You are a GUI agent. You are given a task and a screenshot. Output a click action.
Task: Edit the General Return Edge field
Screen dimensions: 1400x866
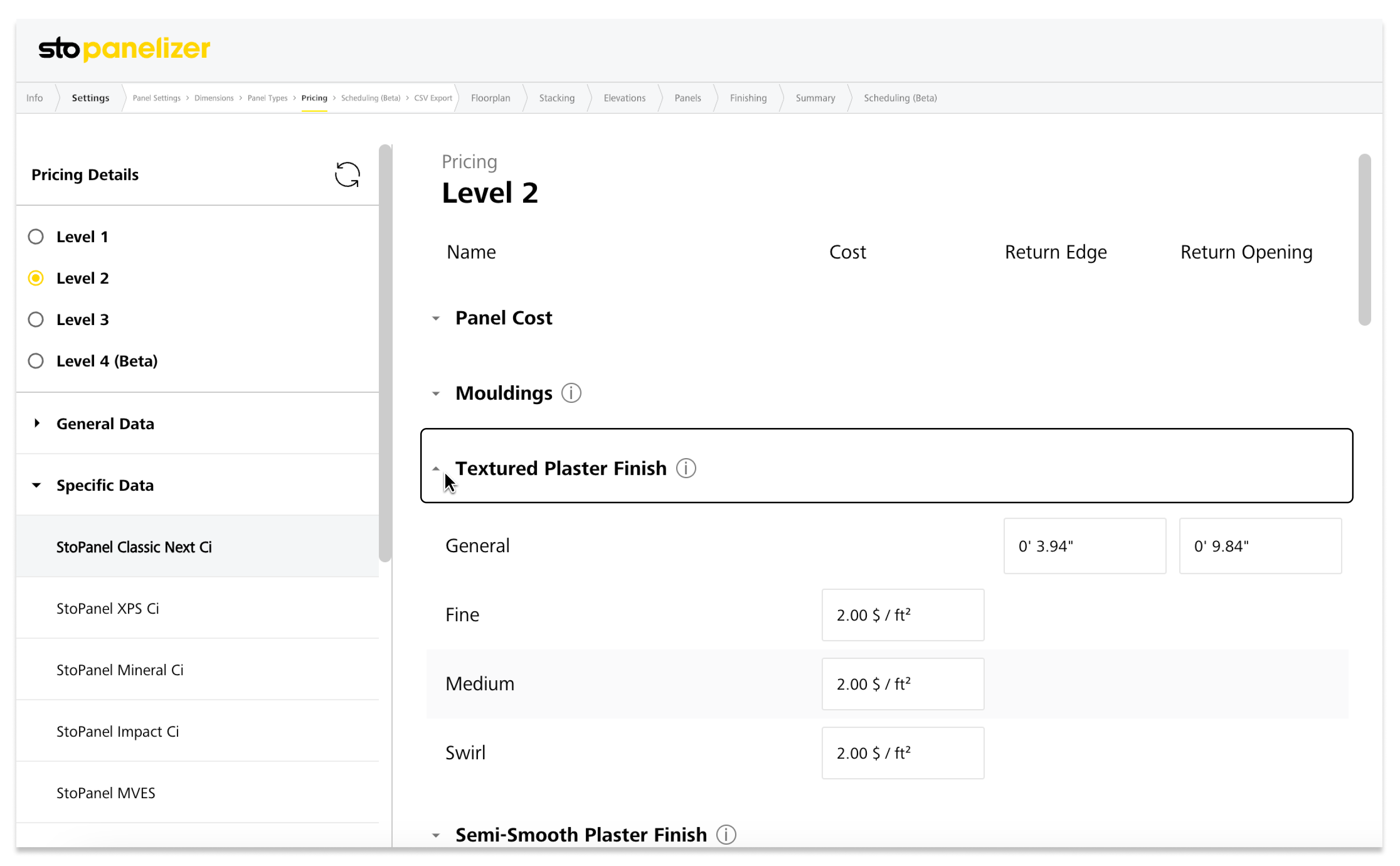pos(1084,546)
